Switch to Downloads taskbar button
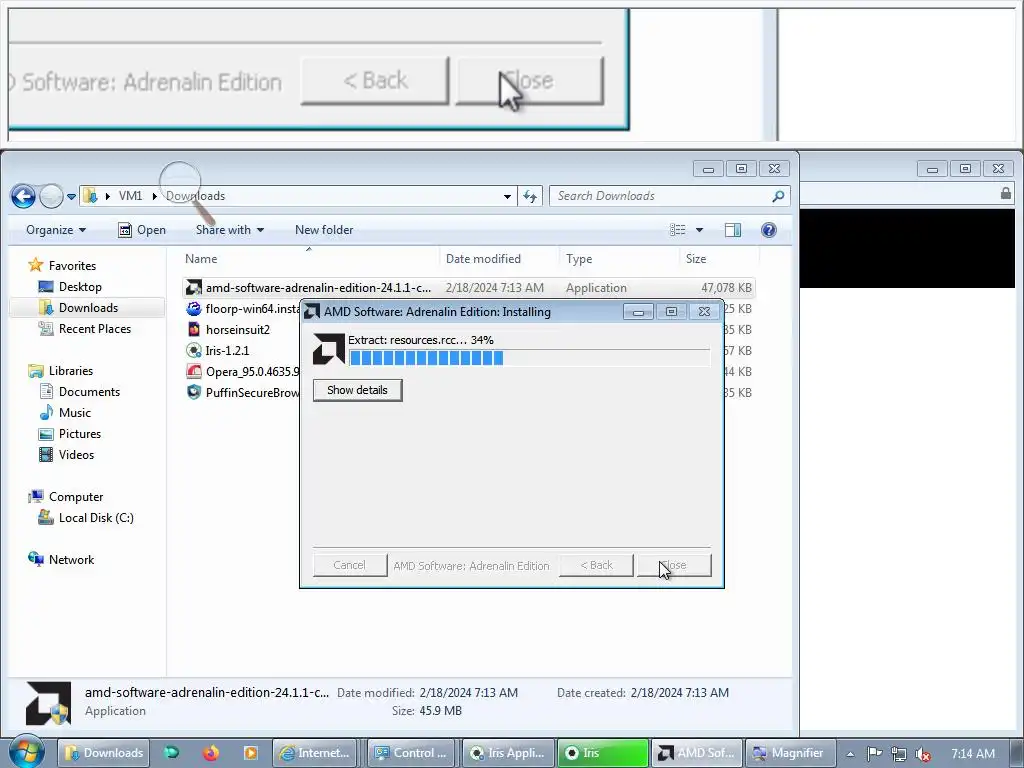This screenshot has width=1024, height=768. click(x=104, y=753)
